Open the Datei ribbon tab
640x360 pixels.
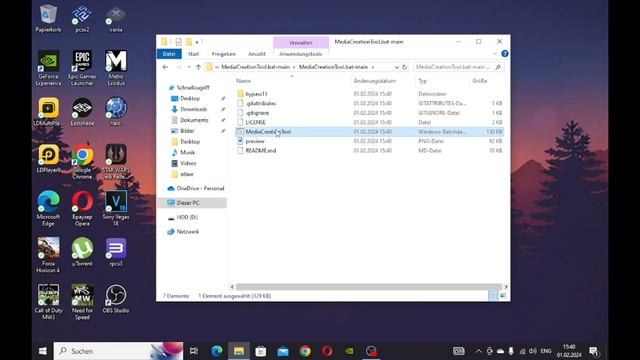click(169, 54)
